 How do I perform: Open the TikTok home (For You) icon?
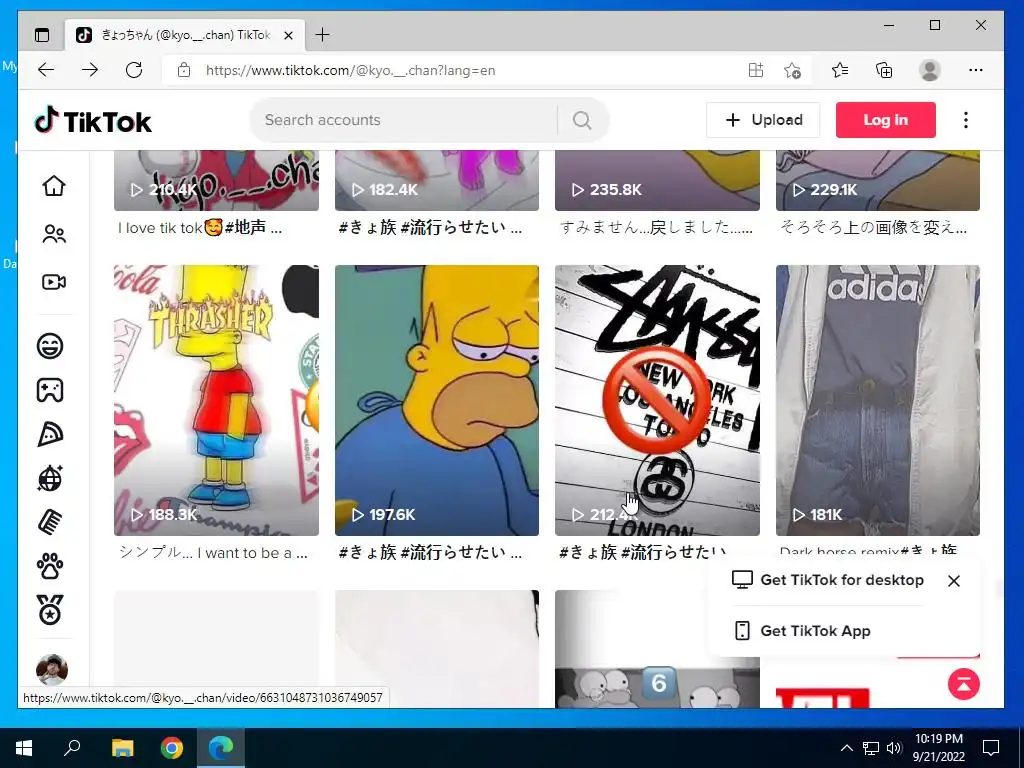click(x=54, y=185)
